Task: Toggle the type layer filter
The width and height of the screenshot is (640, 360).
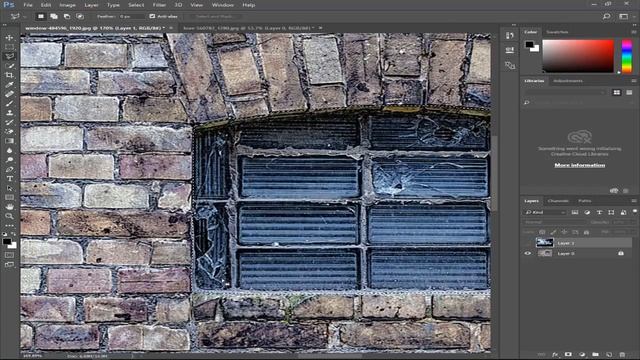Action: [599, 212]
